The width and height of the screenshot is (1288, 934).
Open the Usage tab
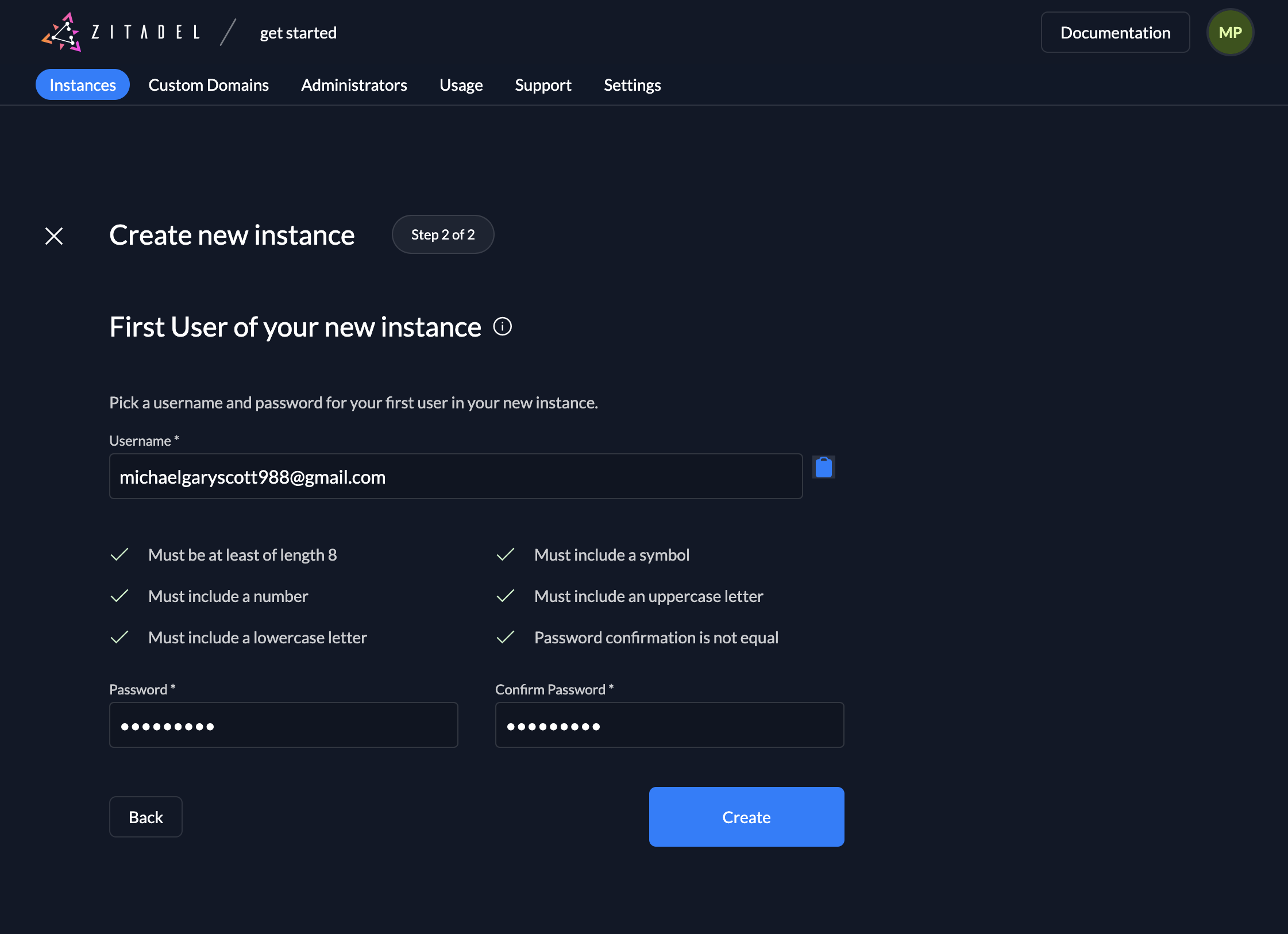(461, 85)
